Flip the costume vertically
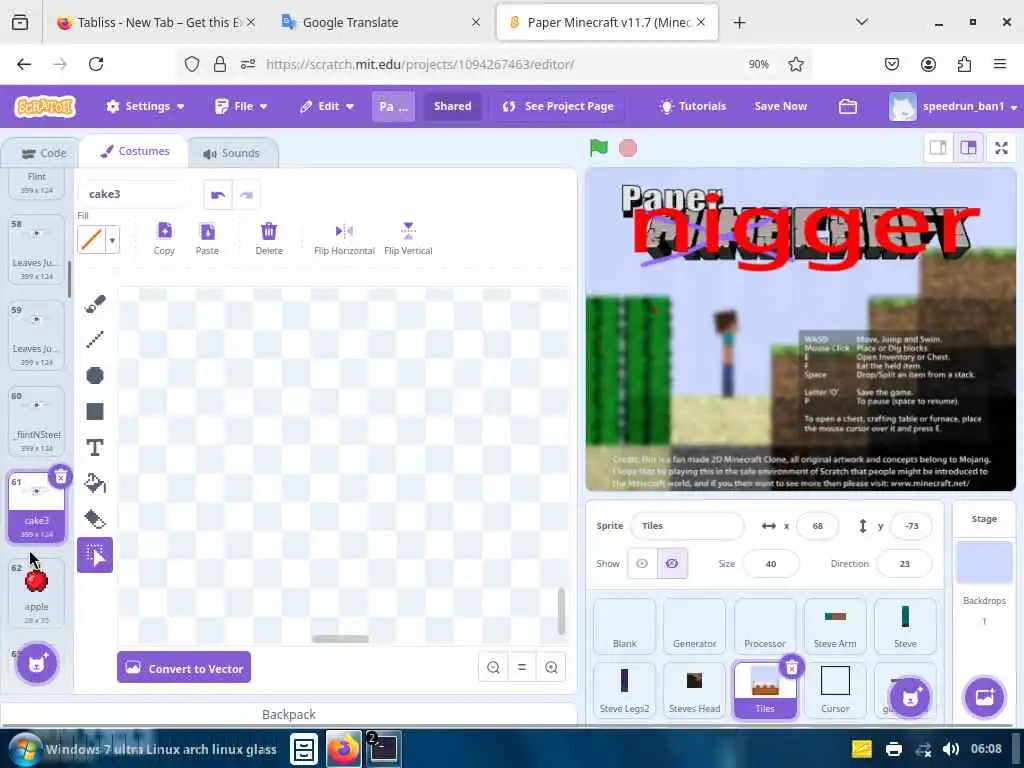The height and width of the screenshot is (768, 1024). tap(408, 239)
